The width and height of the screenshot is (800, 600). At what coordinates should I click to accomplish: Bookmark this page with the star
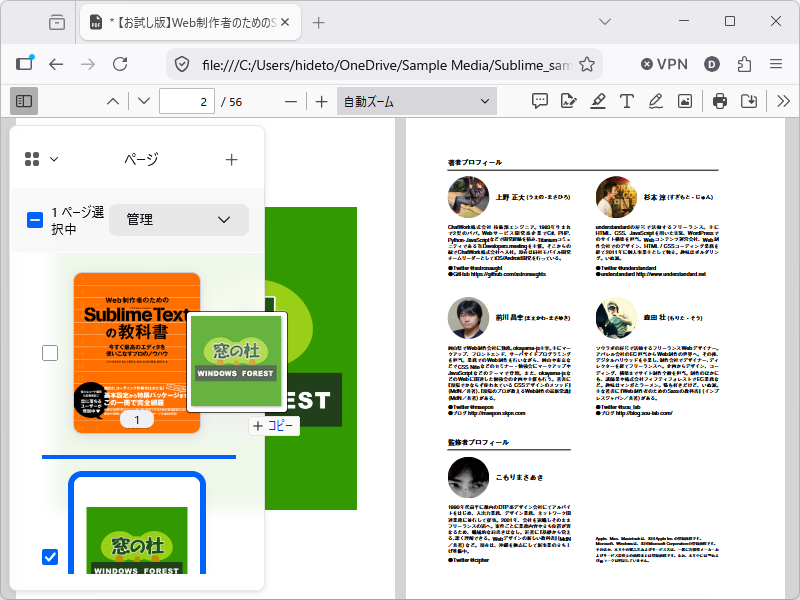(587, 64)
